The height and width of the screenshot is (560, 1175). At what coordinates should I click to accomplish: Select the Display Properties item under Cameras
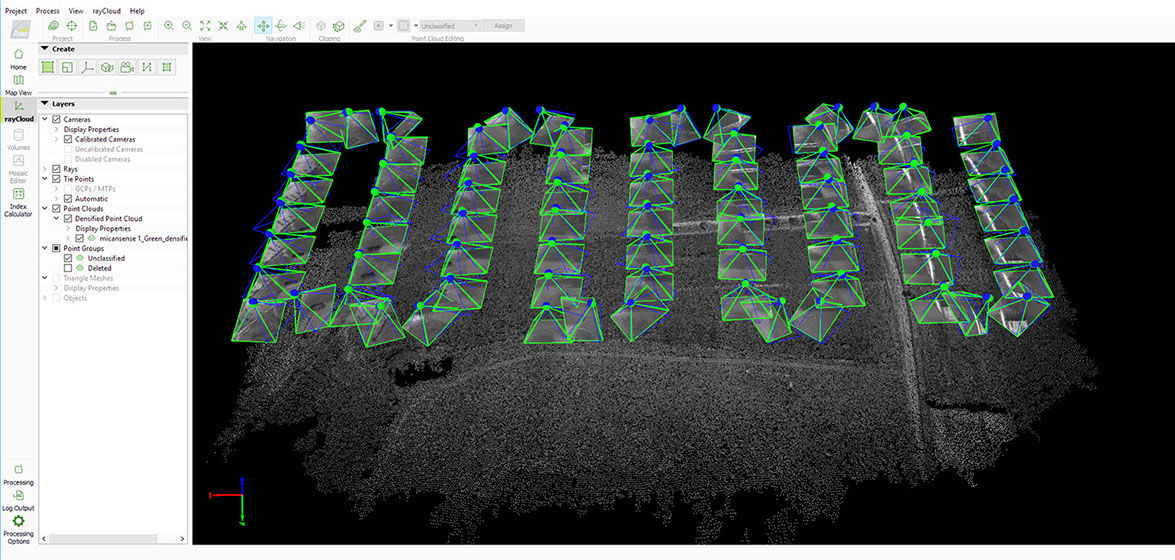pyautogui.click(x=91, y=129)
